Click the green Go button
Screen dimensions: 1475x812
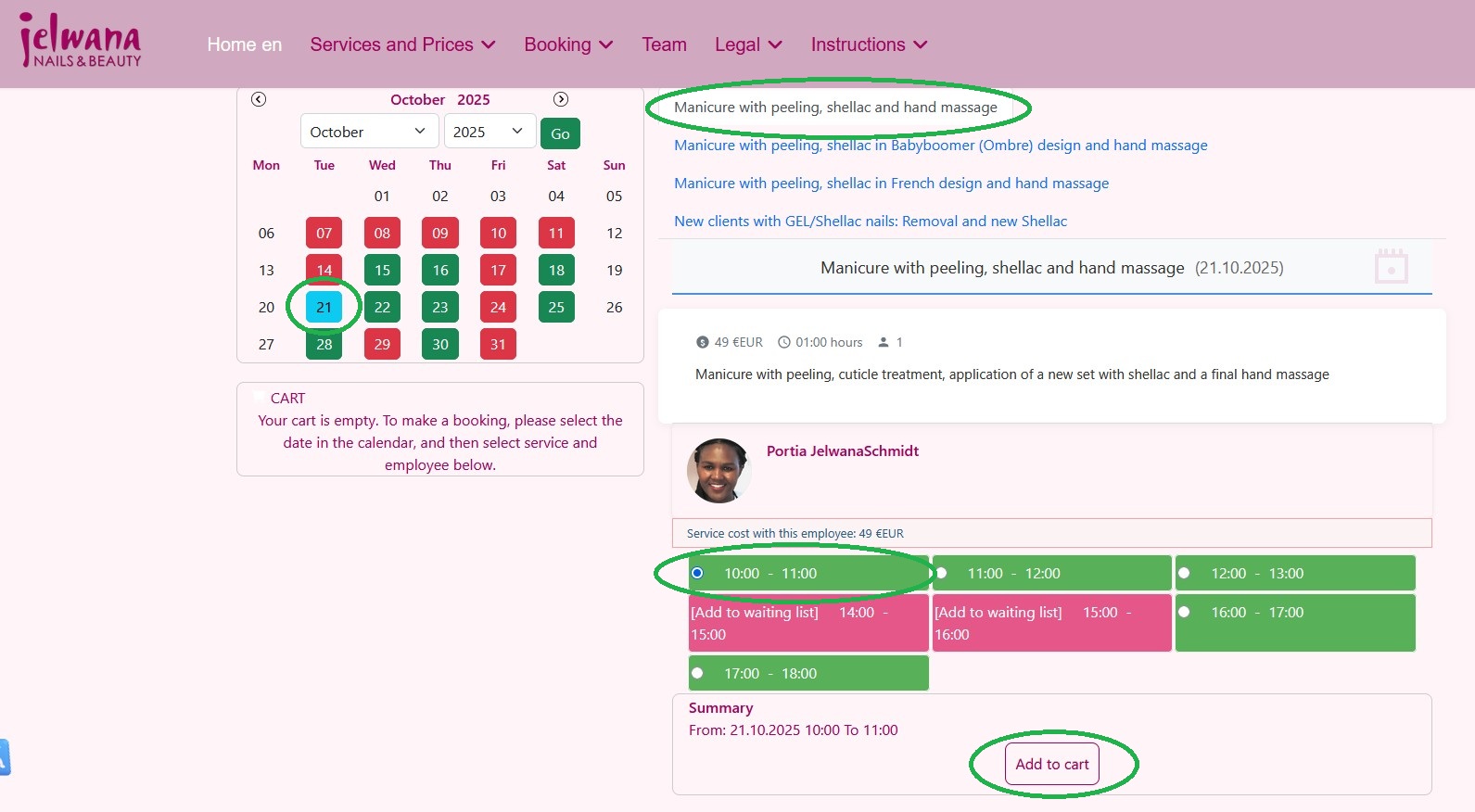(x=560, y=133)
